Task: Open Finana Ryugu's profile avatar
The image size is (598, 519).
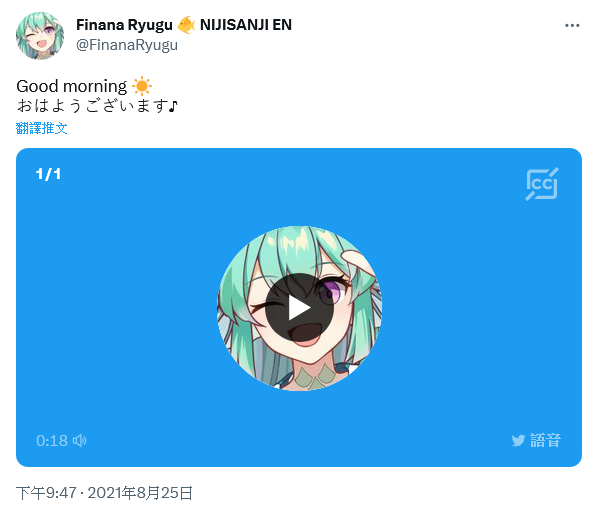Action: point(40,36)
